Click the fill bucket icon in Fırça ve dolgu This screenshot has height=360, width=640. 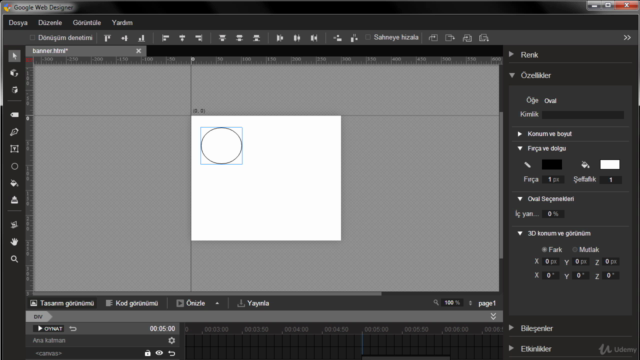tap(585, 164)
